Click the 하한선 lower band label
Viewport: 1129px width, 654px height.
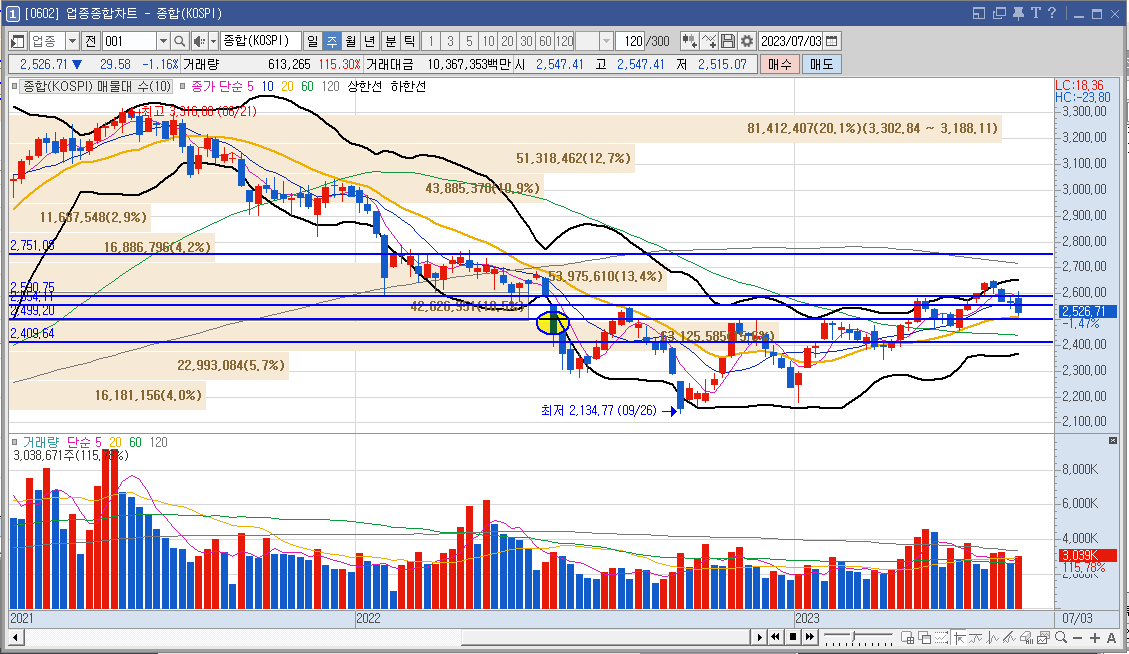pos(408,86)
